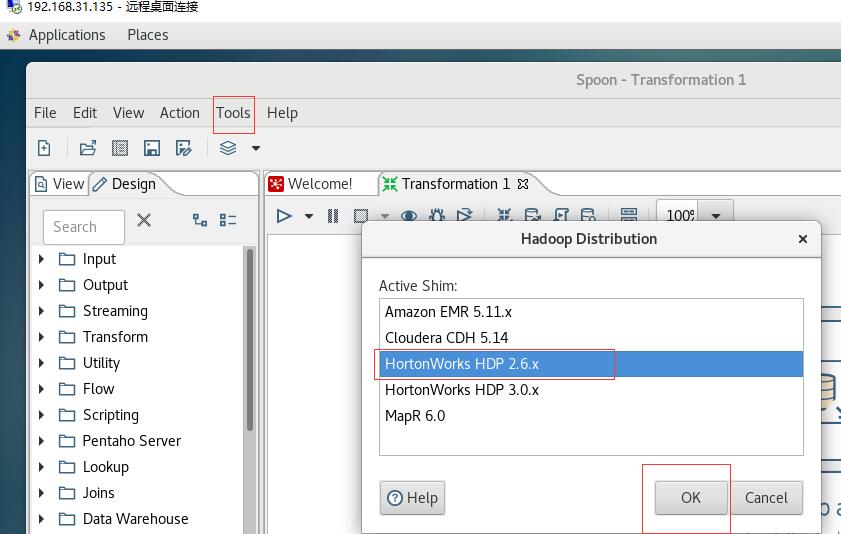The height and width of the screenshot is (534, 841).
Task: Expand the Utility folder
Action: pyautogui.click(x=41, y=363)
